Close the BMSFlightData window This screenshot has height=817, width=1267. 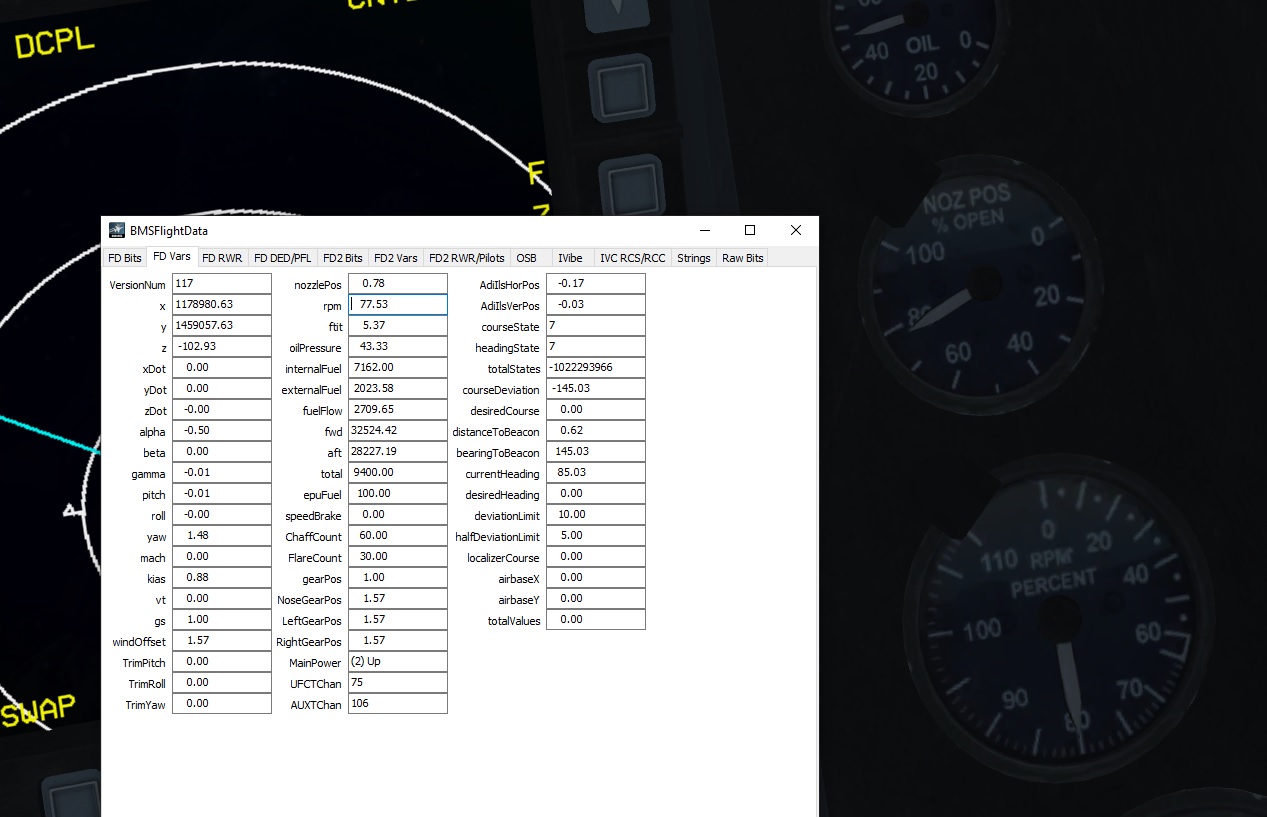(x=796, y=230)
